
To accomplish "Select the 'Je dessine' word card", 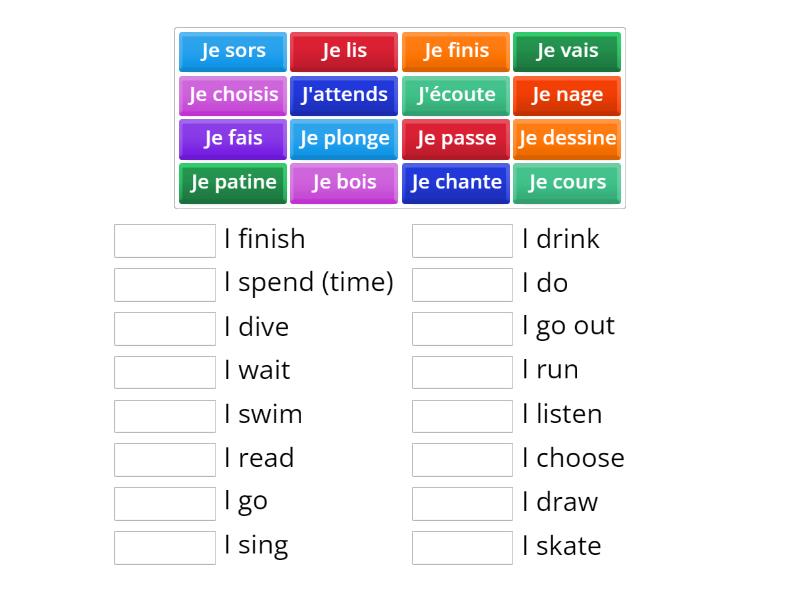I will click(x=567, y=139).
